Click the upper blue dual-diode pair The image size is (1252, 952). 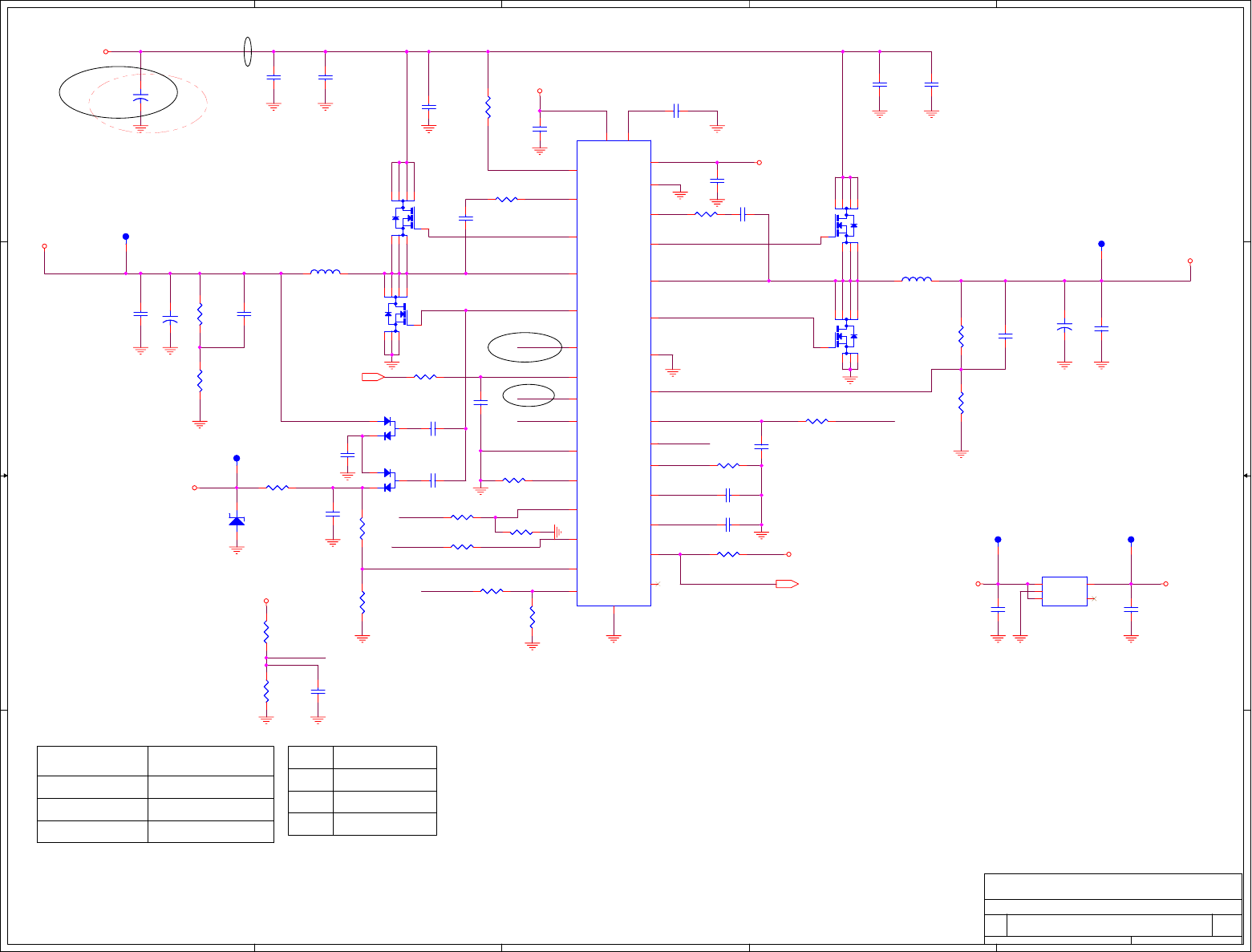point(388,428)
